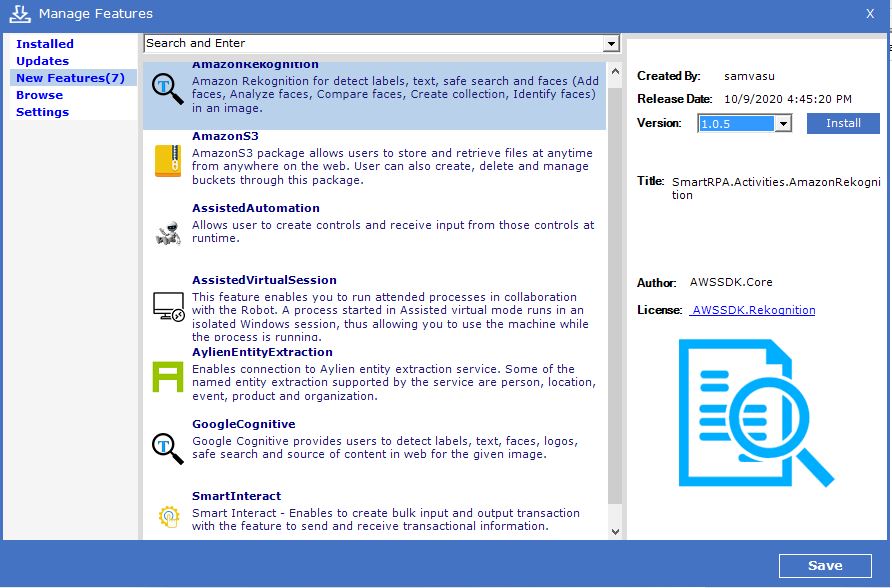Click the SmartInteract gear icon
892x588 pixels.
(x=167, y=517)
